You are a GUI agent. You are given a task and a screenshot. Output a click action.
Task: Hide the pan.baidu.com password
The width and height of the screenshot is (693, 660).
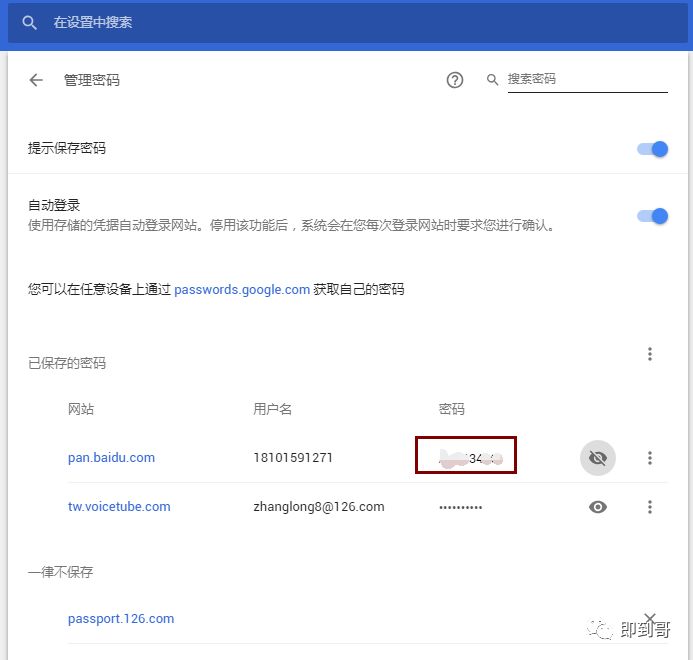pos(598,458)
